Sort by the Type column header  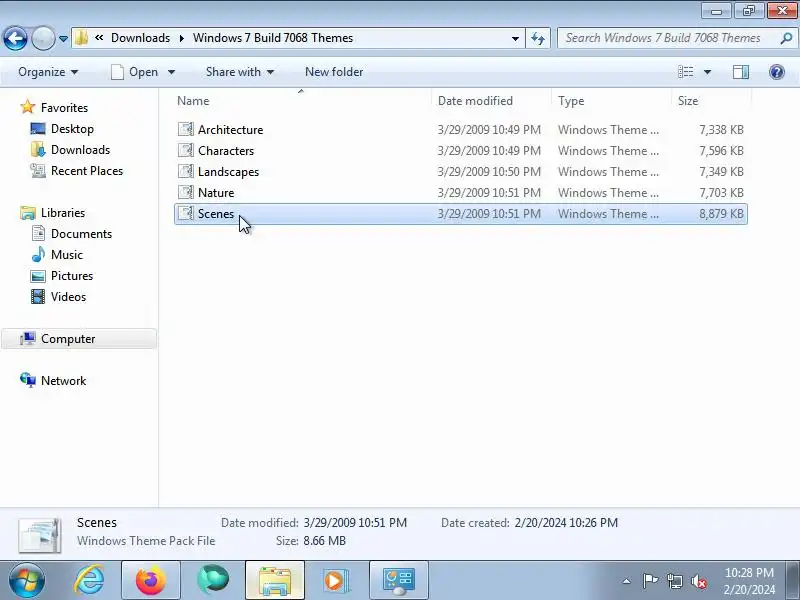611,101
